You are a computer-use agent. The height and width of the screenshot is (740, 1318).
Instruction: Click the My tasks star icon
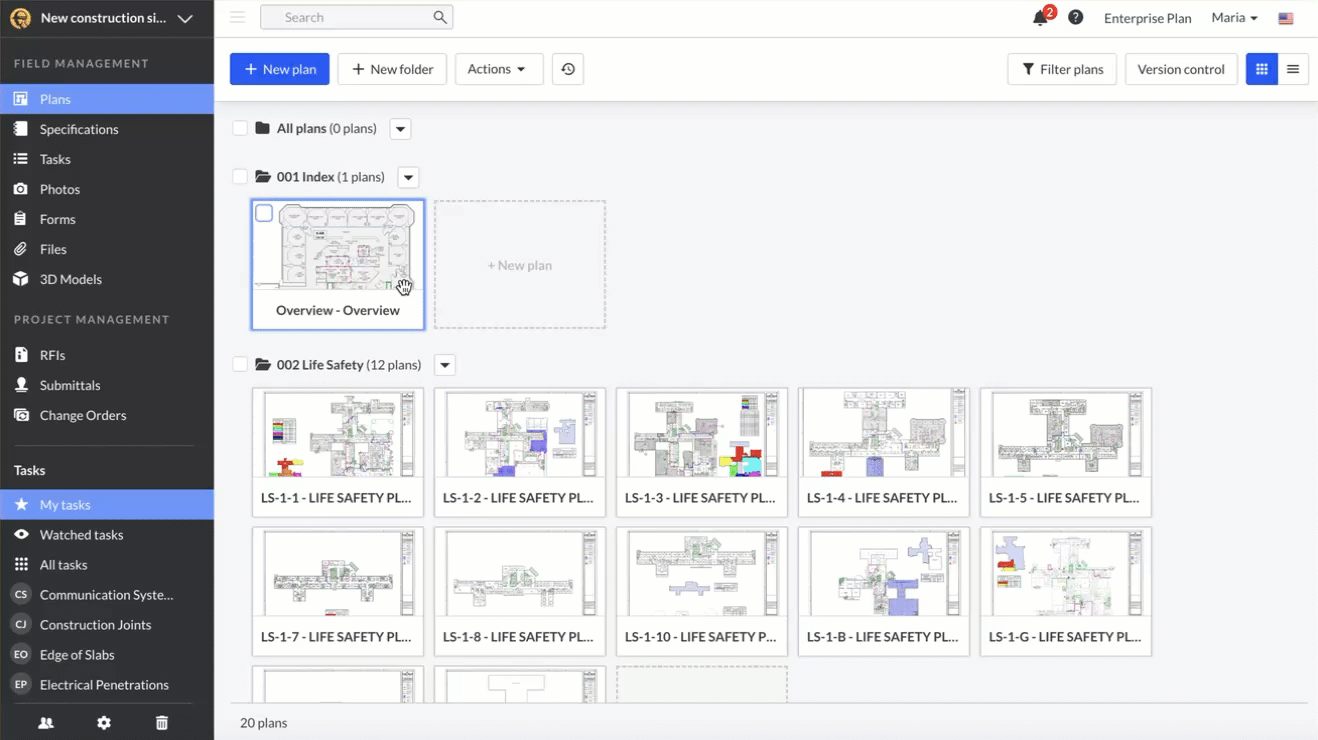tap(21, 505)
